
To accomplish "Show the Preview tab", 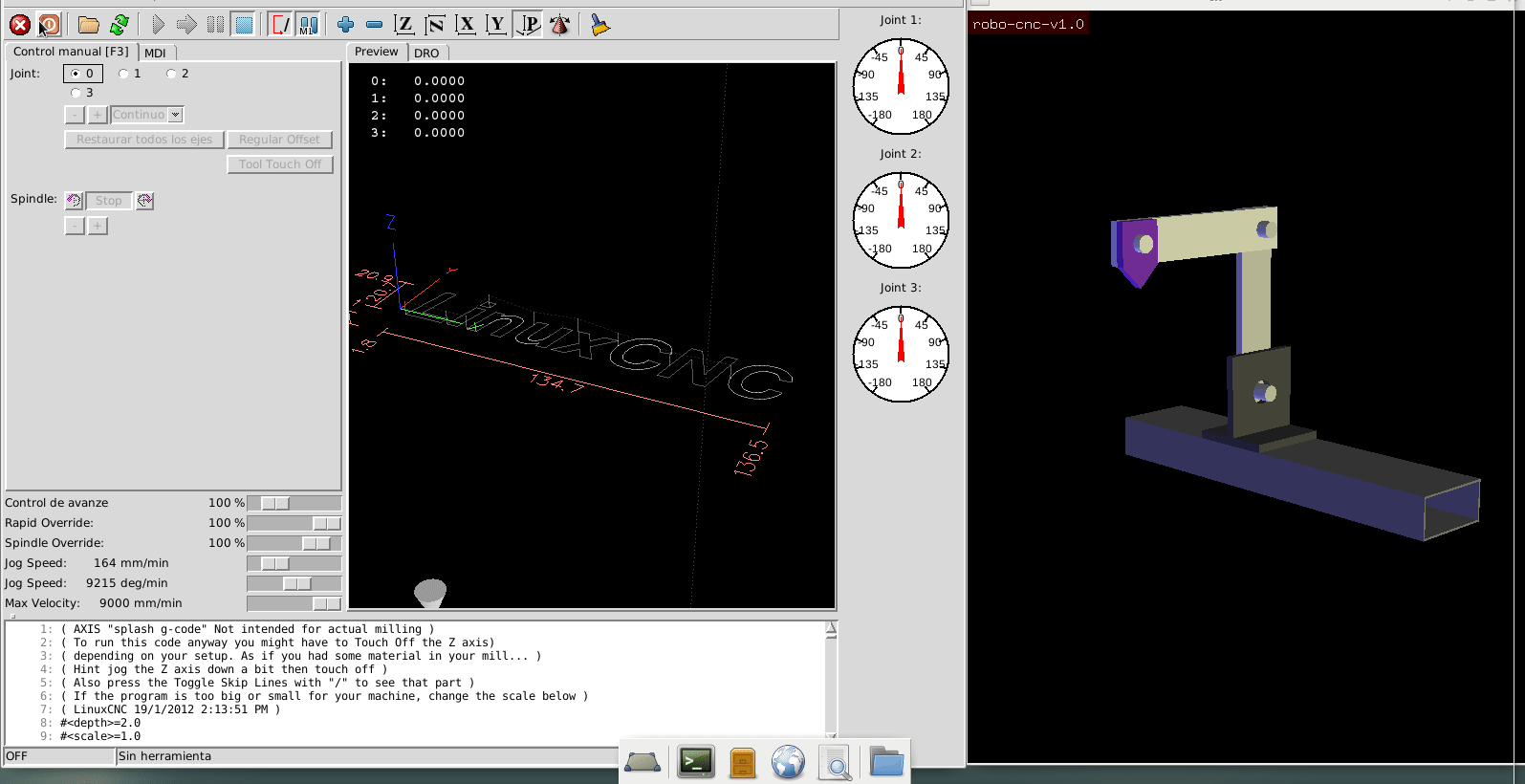I will [377, 52].
